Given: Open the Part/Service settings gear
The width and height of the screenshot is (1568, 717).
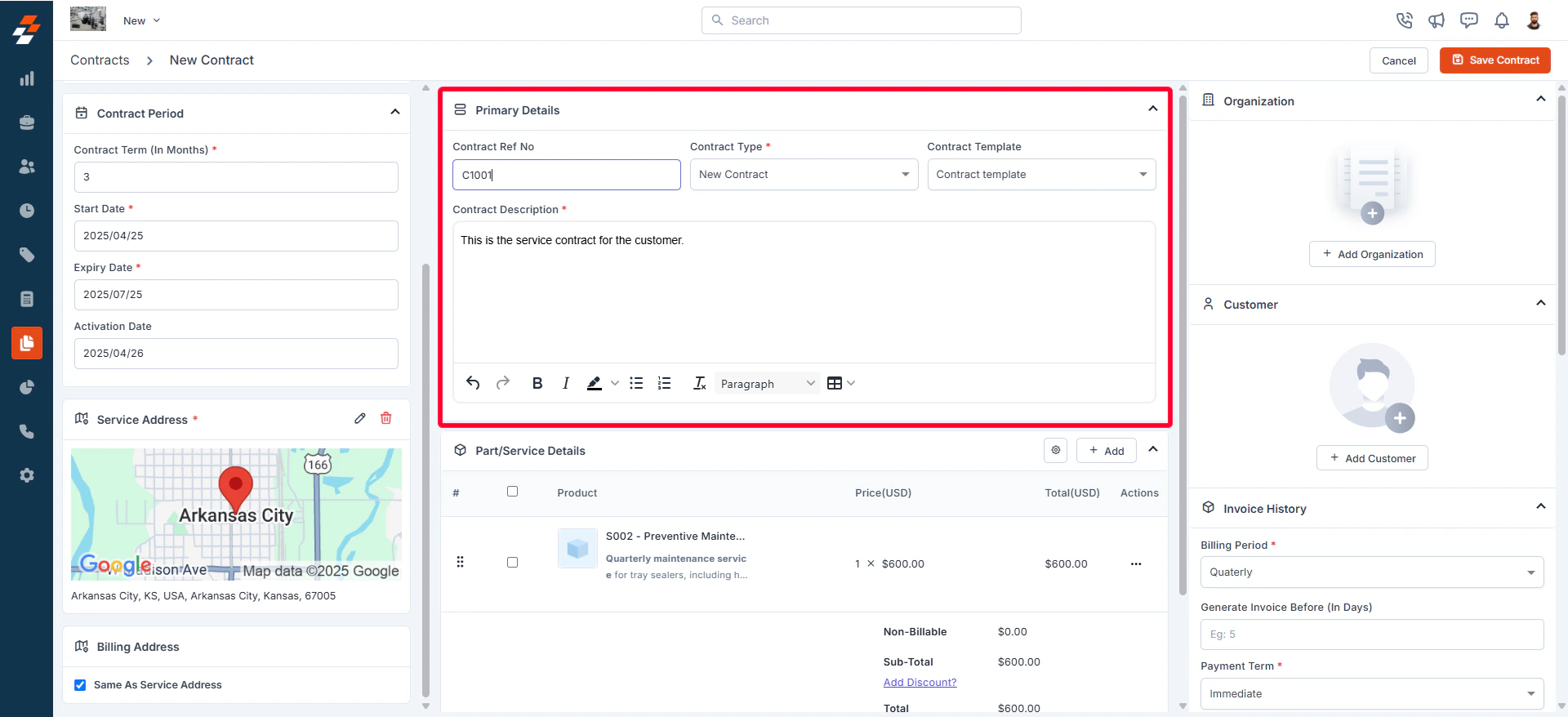Looking at the screenshot, I should pyautogui.click(x=1056, y=450).
